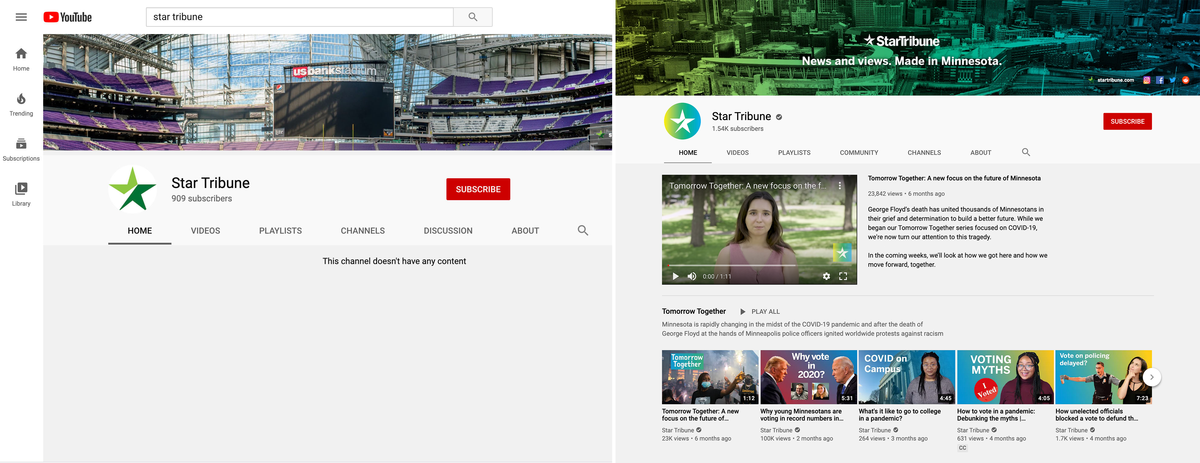Open three-dot menu on featured video
Screen dimensions: 1200x463
click(840, 186)
